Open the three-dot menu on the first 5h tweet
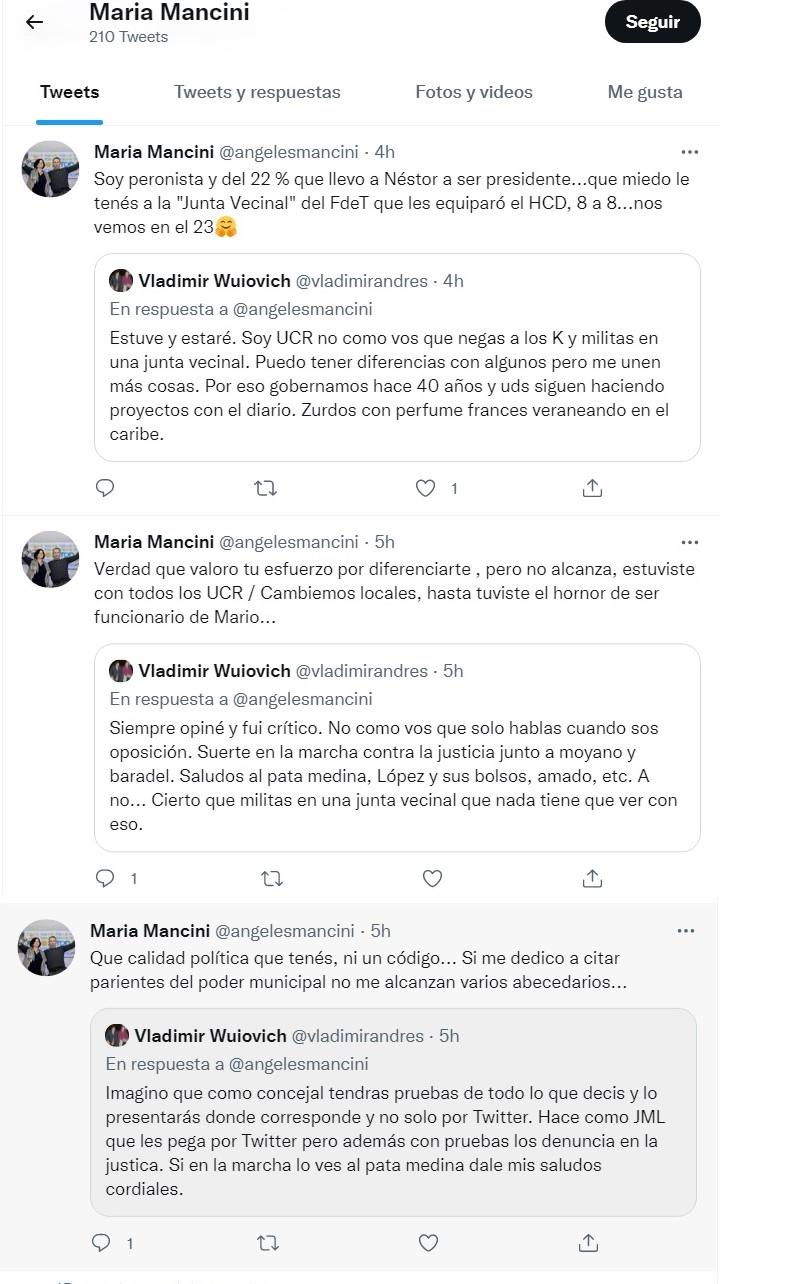The width and height of the screenshot is (812, 1284). click(x=689, y=542)
